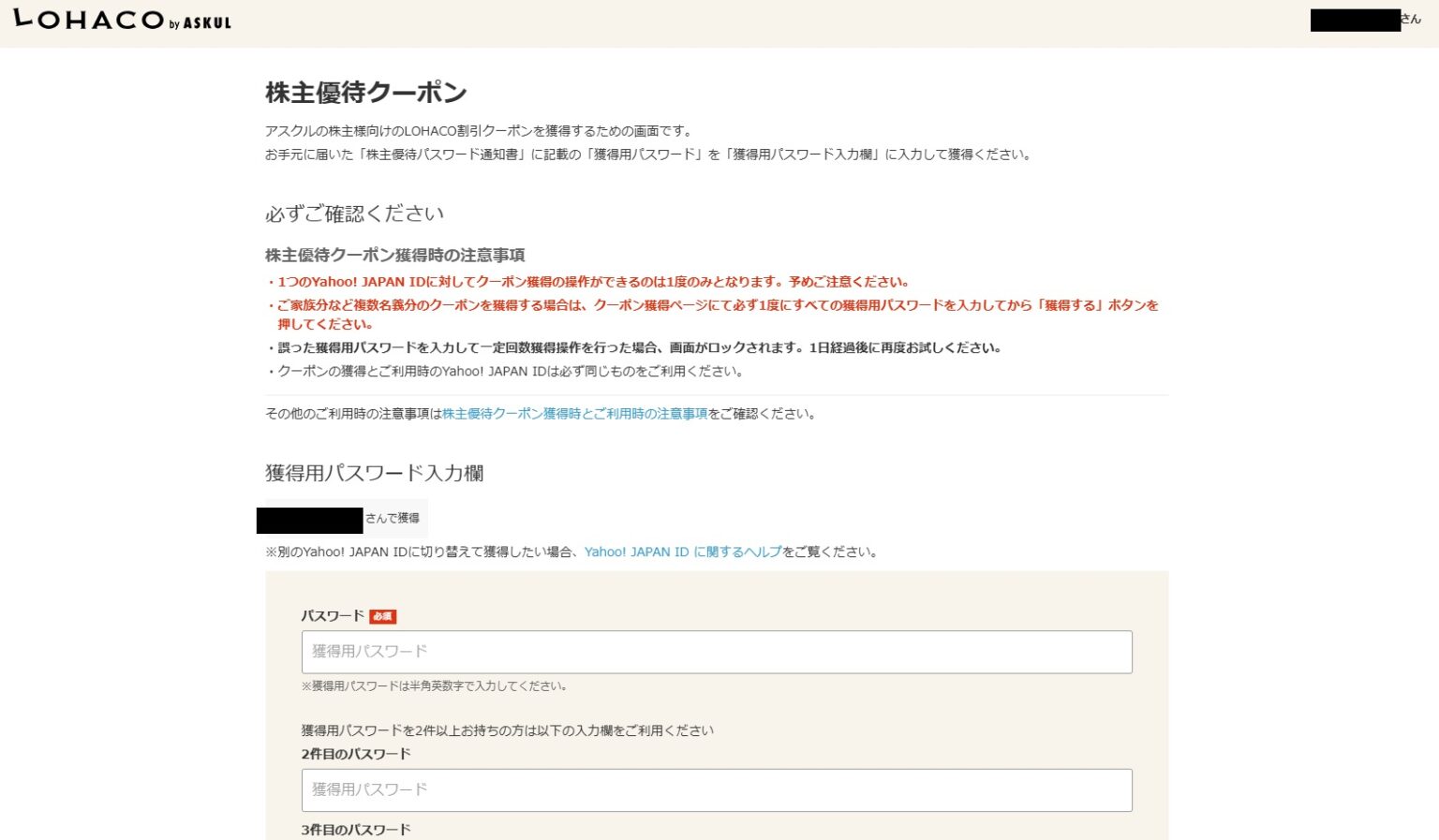The width and height of the screenshot is (1439, 840).
Task: Select the note about passwords for multiple holders
Action: coord(507,729)
